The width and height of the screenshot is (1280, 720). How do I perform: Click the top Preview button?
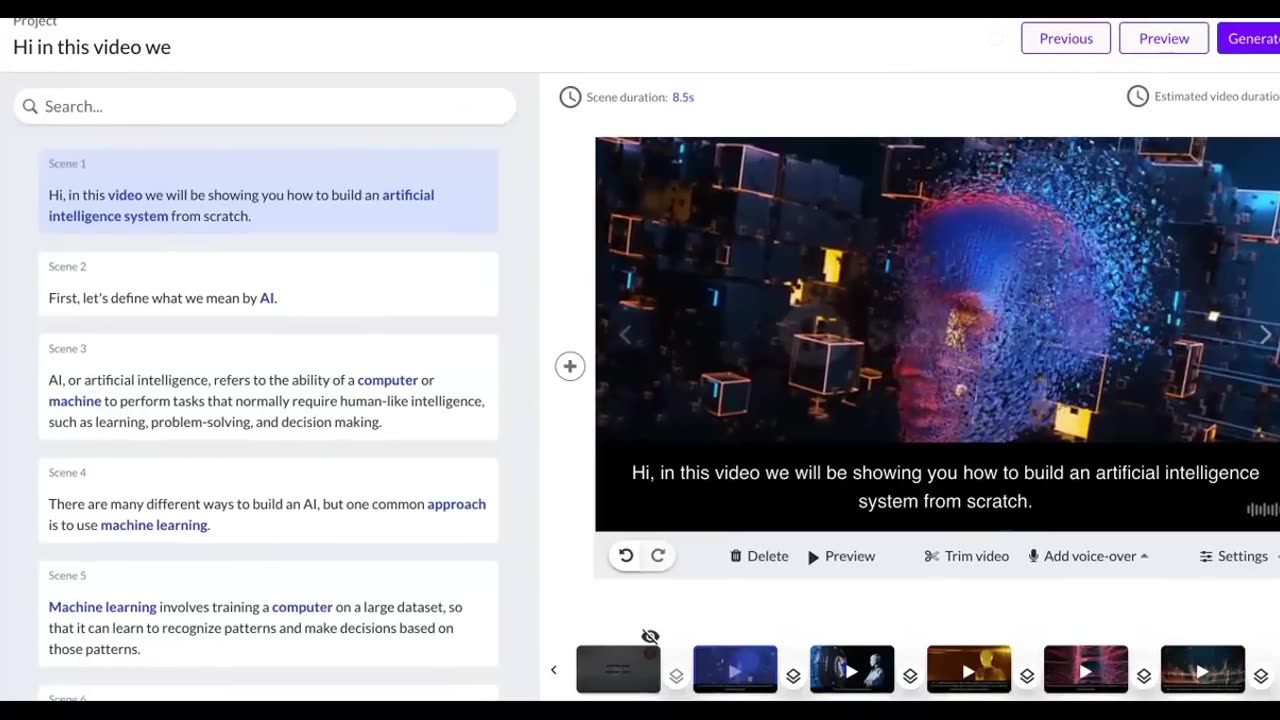(1164, 38)
